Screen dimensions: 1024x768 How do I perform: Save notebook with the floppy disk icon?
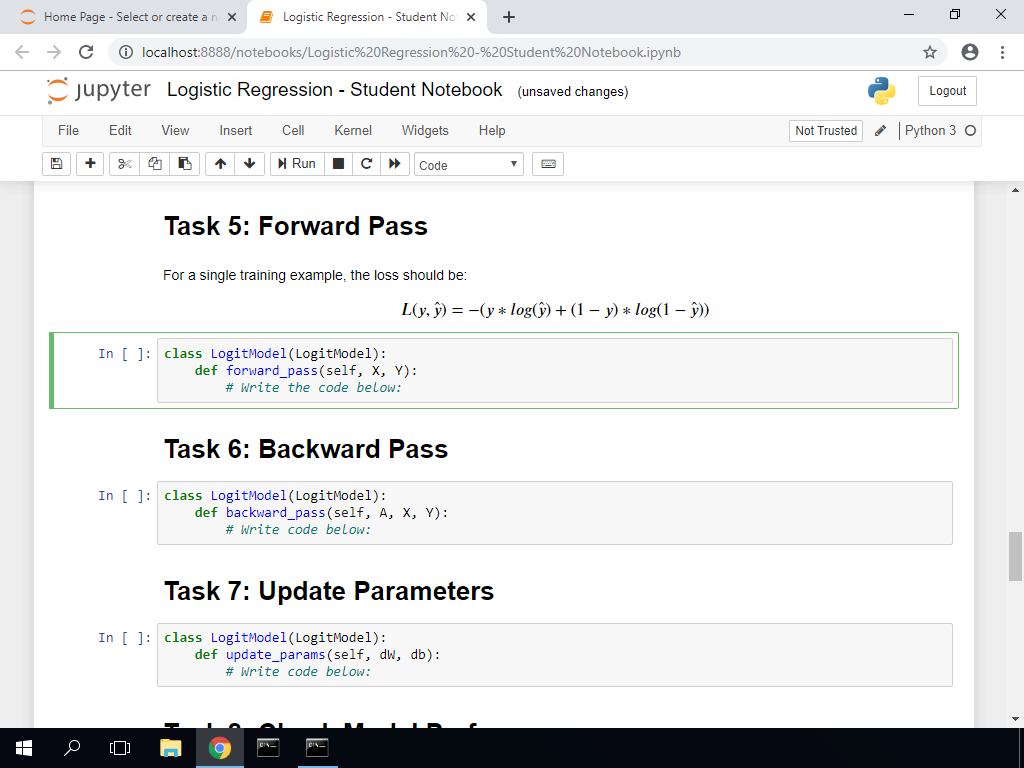[56, 164]
